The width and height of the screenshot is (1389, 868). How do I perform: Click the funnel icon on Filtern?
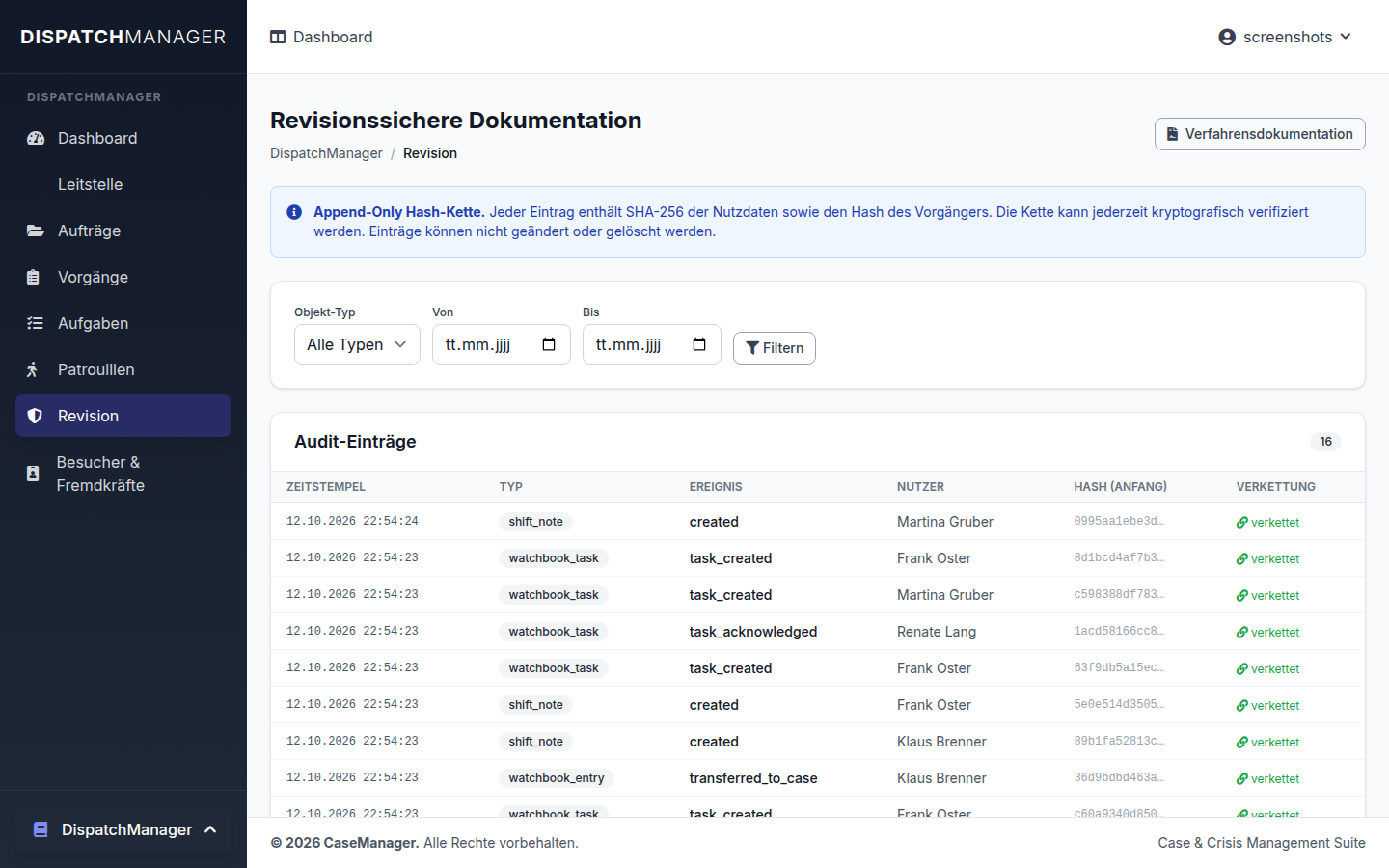click(x=752, y=348)
